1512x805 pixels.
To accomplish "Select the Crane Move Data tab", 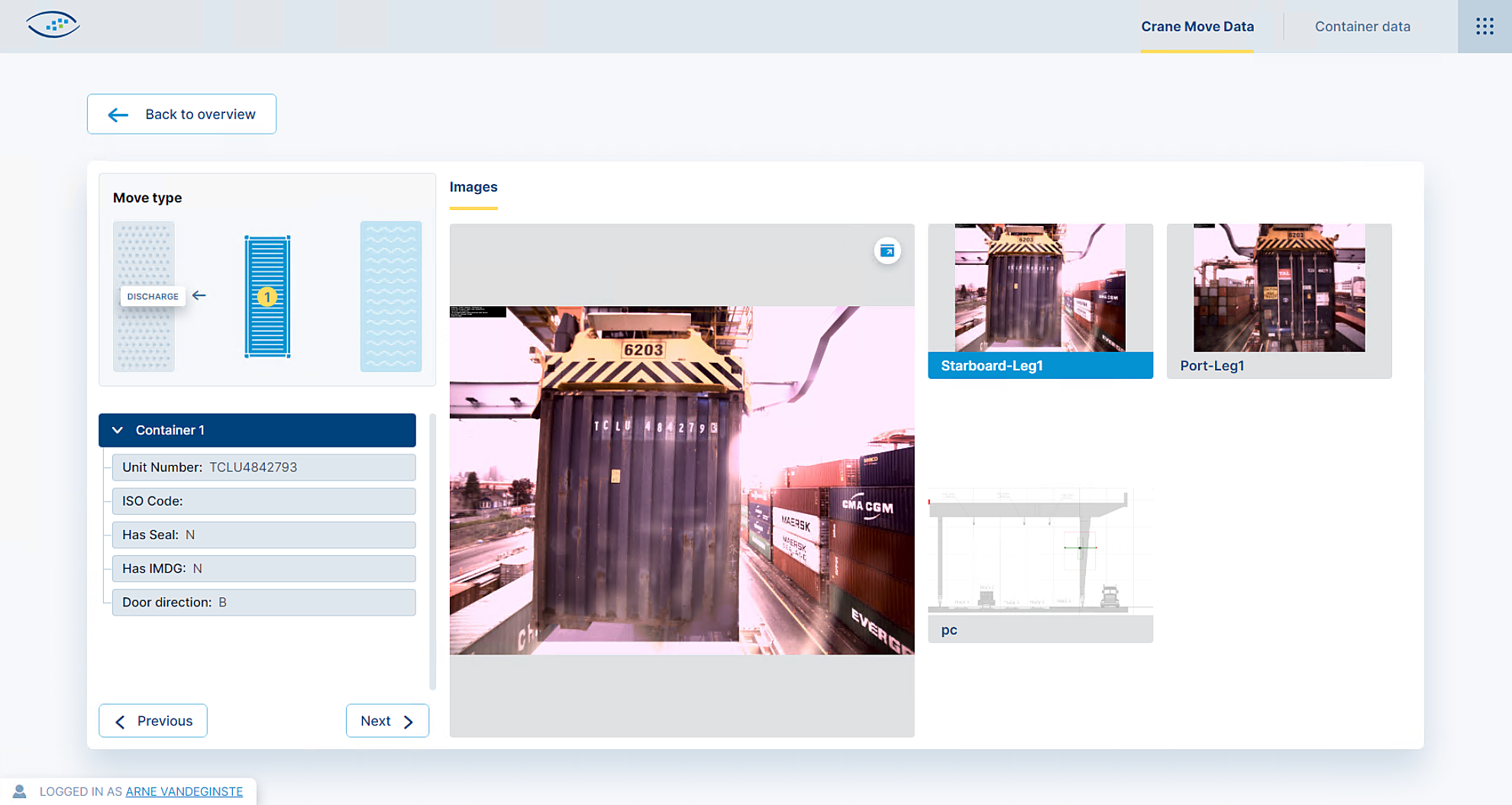I will tap(1197, 27).
